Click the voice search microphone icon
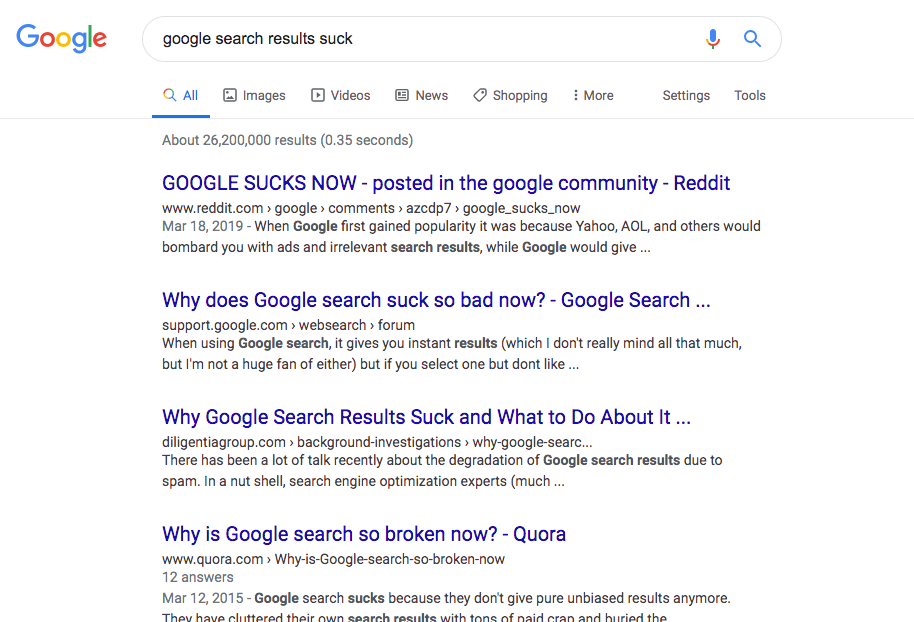This screenshot has height=622, width=914. [x=712, y=38]
